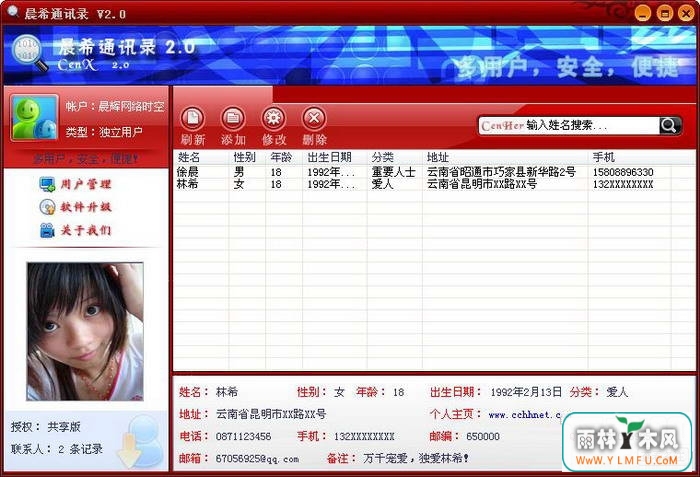
Task: Click the 添加 add contact icon
Action: tap(233, 118)
